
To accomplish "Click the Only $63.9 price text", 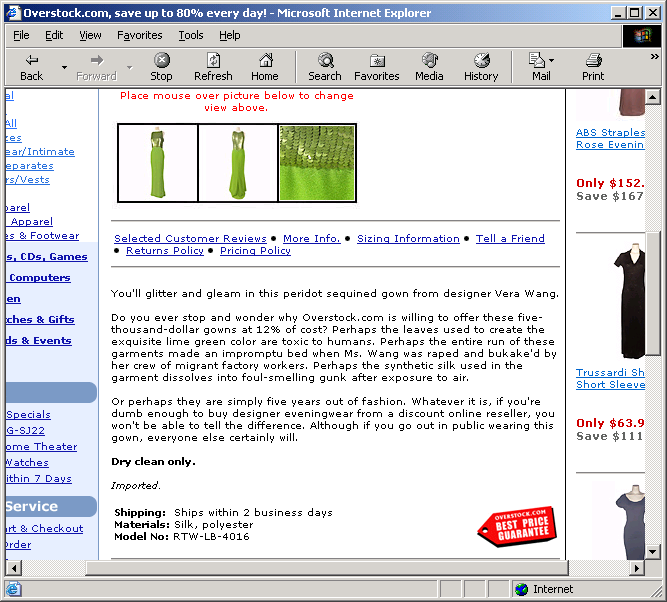I will point(610,423).
